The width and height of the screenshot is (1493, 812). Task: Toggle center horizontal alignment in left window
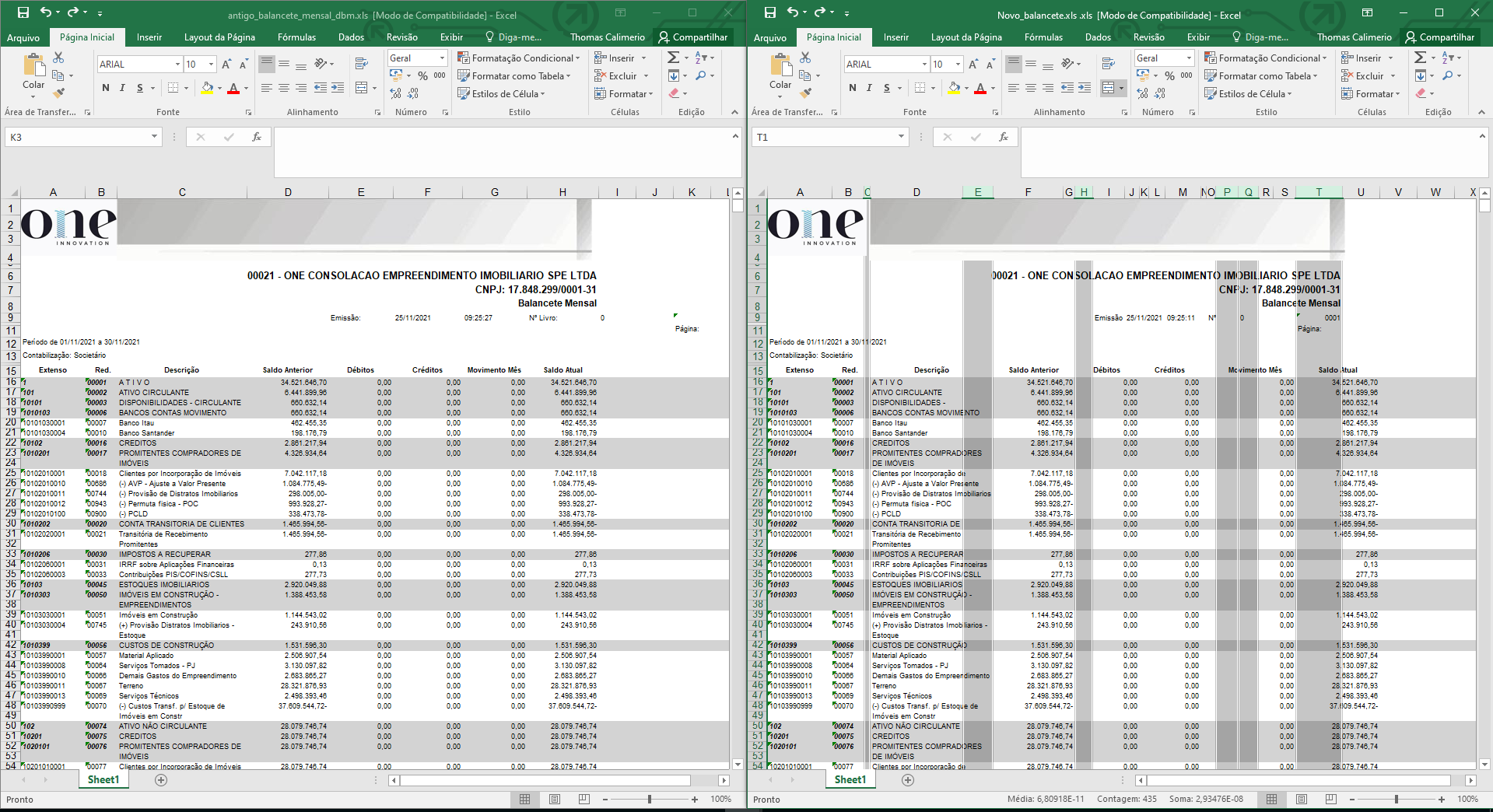tap(284, 88)
